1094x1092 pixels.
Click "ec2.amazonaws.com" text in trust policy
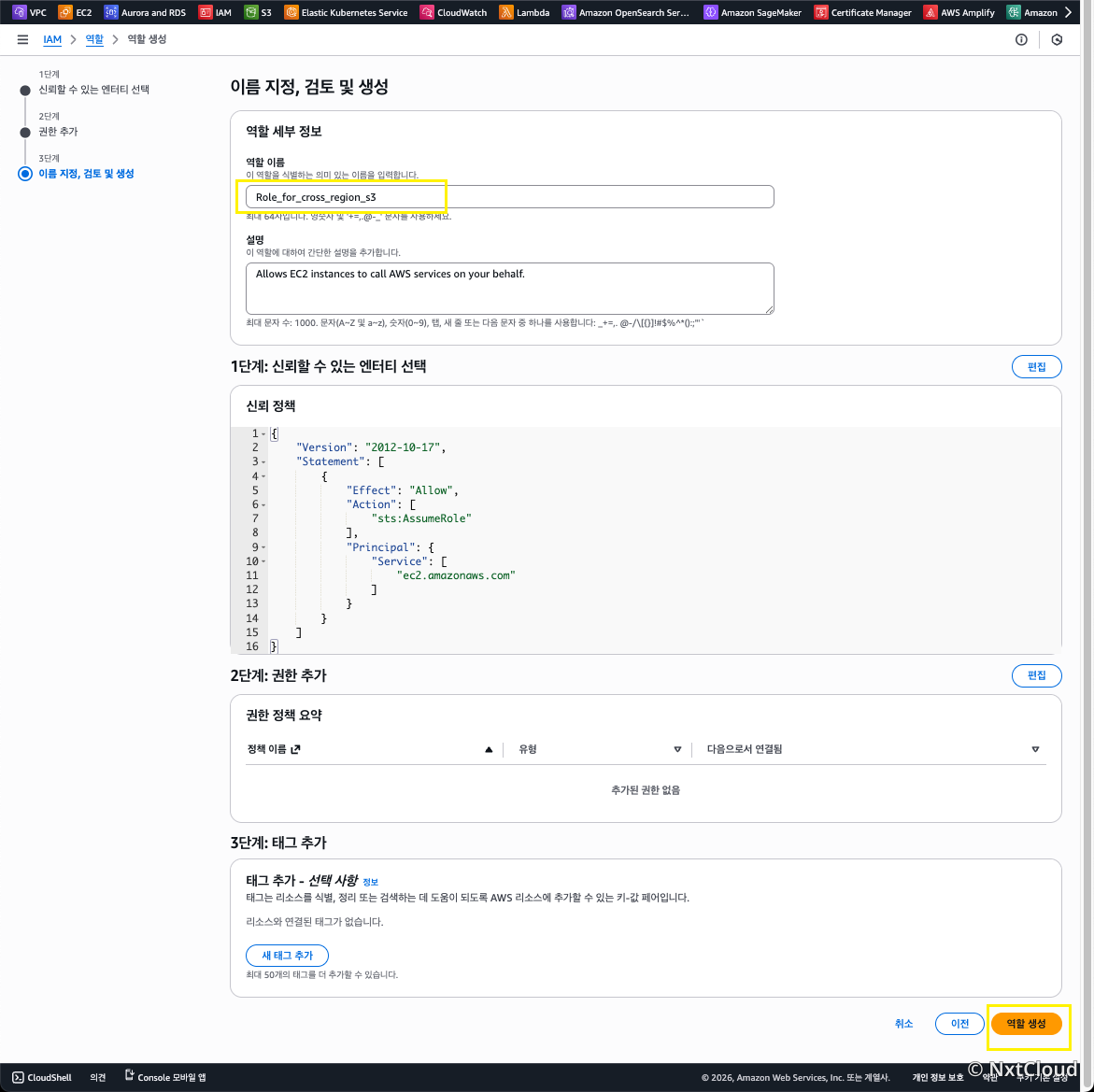click(x=456, y=575)
